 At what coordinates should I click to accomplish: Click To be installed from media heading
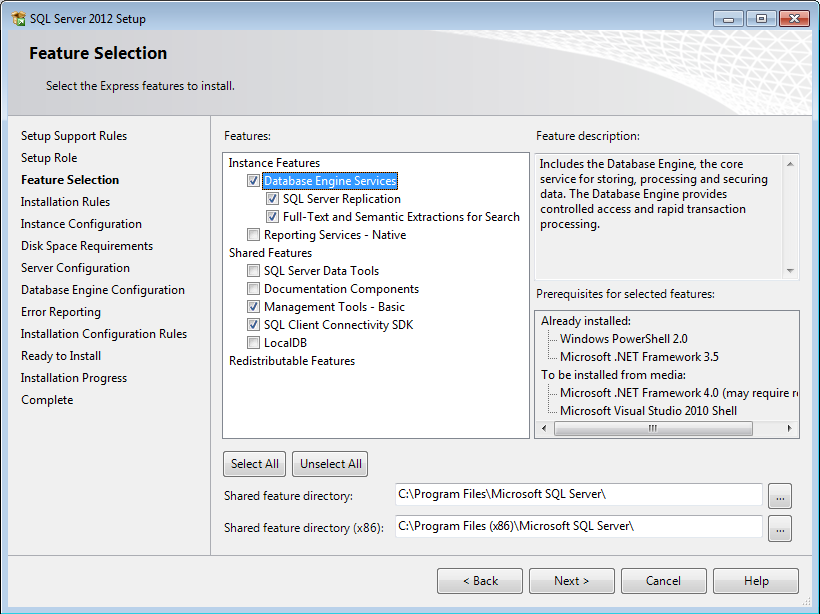(613, 375)
